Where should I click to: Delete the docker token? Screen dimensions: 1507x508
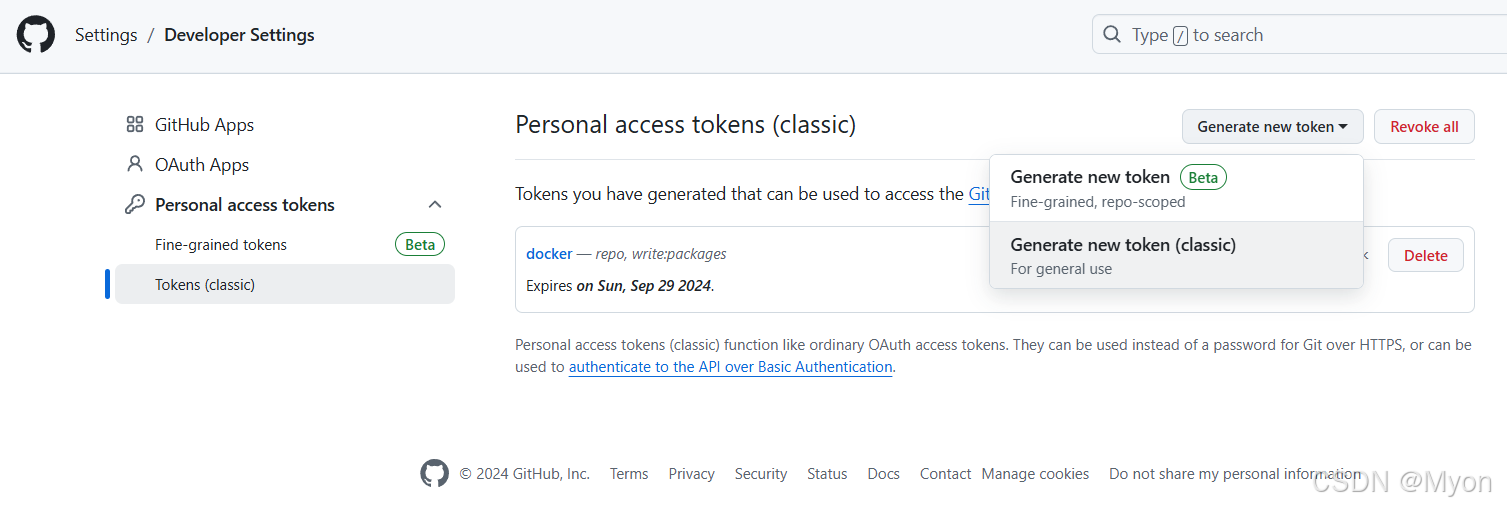click(x=1425, y=255)
